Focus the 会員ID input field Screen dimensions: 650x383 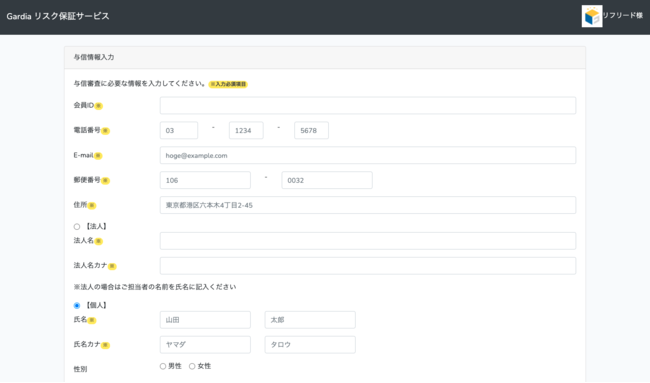tap(368, 106)
